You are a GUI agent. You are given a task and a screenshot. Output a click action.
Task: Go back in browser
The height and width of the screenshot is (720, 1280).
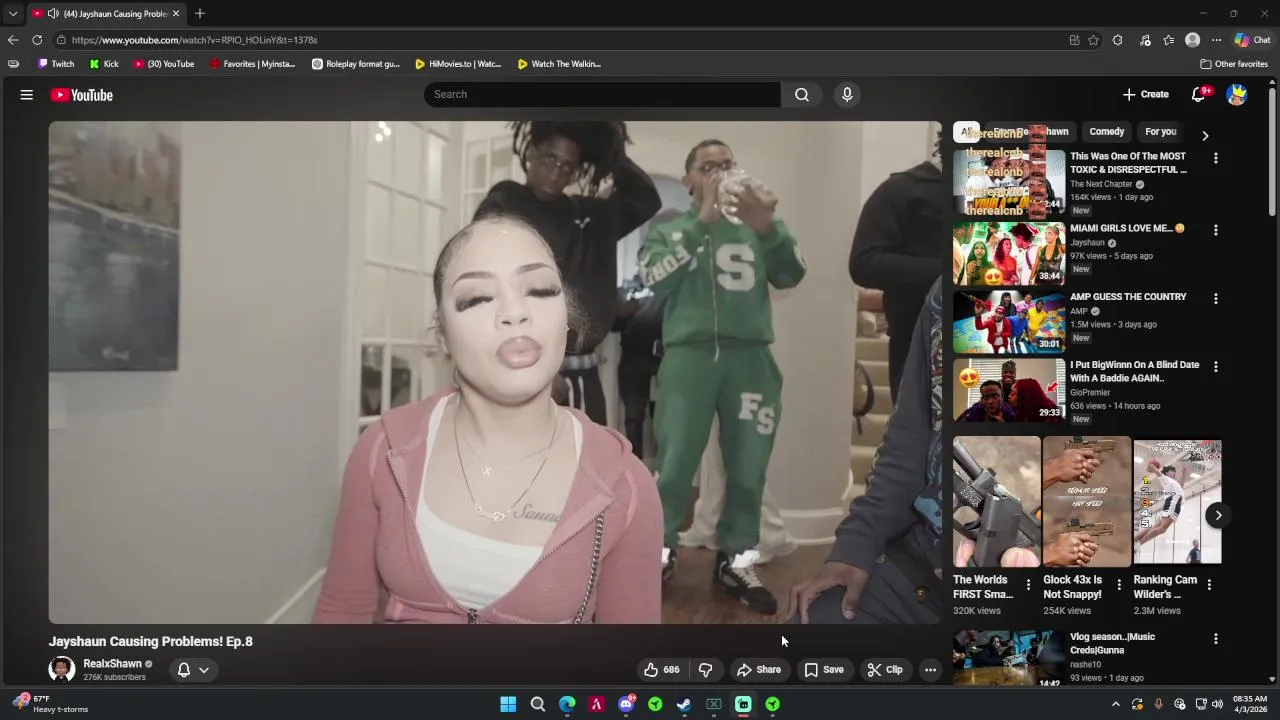click(x=13, y=40)
